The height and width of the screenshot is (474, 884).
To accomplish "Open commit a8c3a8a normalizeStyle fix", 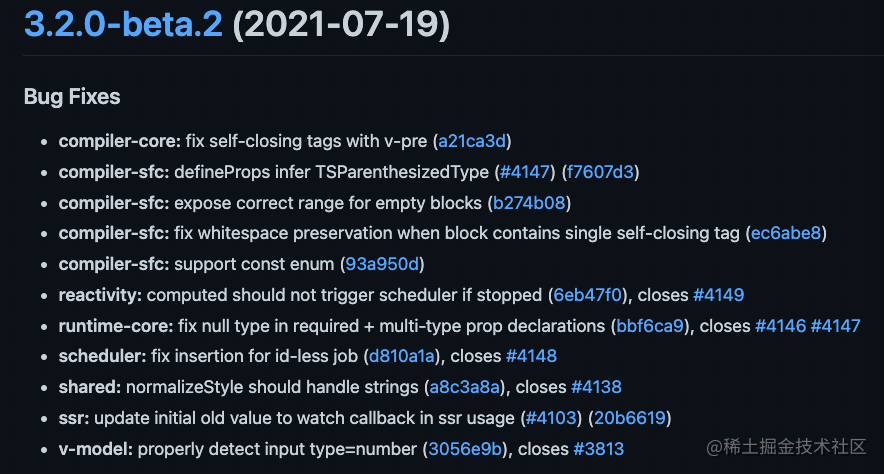I will click(x=465, y=387).
